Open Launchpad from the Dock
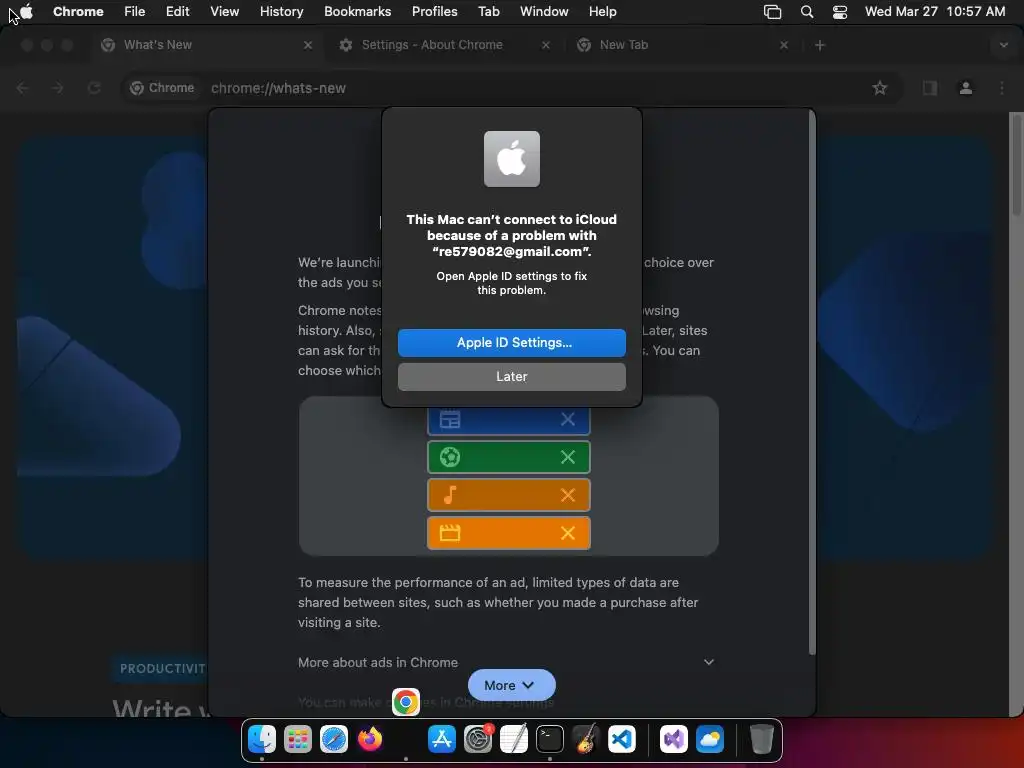The image size is (1024, 768). coord(298,739)
